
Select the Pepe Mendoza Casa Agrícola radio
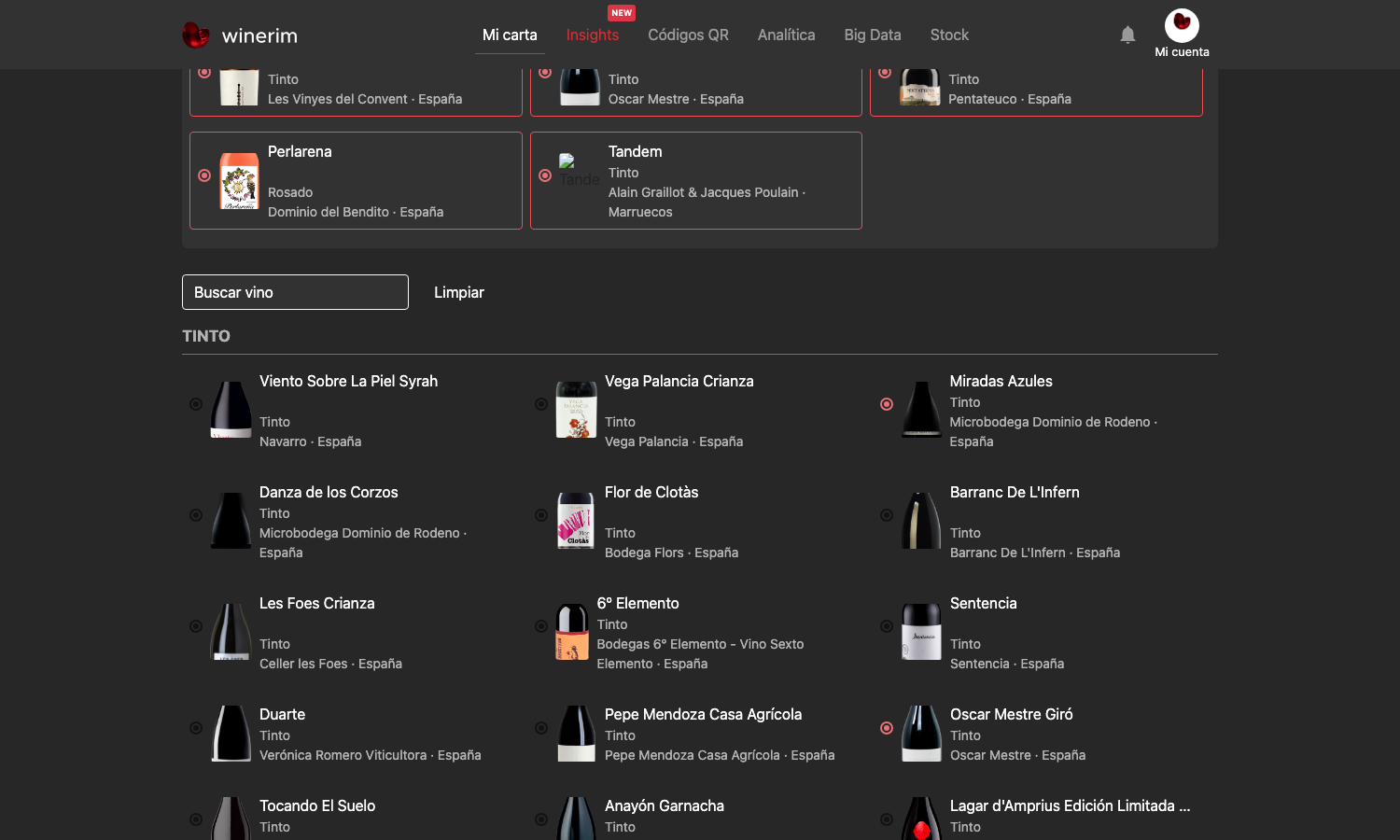pos(541,728)
